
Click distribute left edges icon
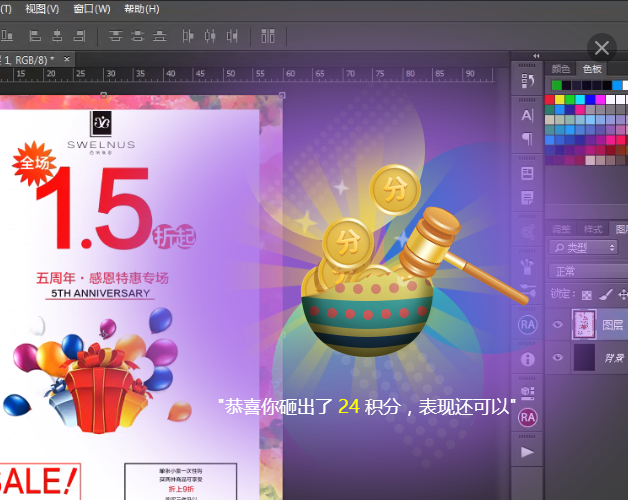pyautogui.click(x=187, y=36)
